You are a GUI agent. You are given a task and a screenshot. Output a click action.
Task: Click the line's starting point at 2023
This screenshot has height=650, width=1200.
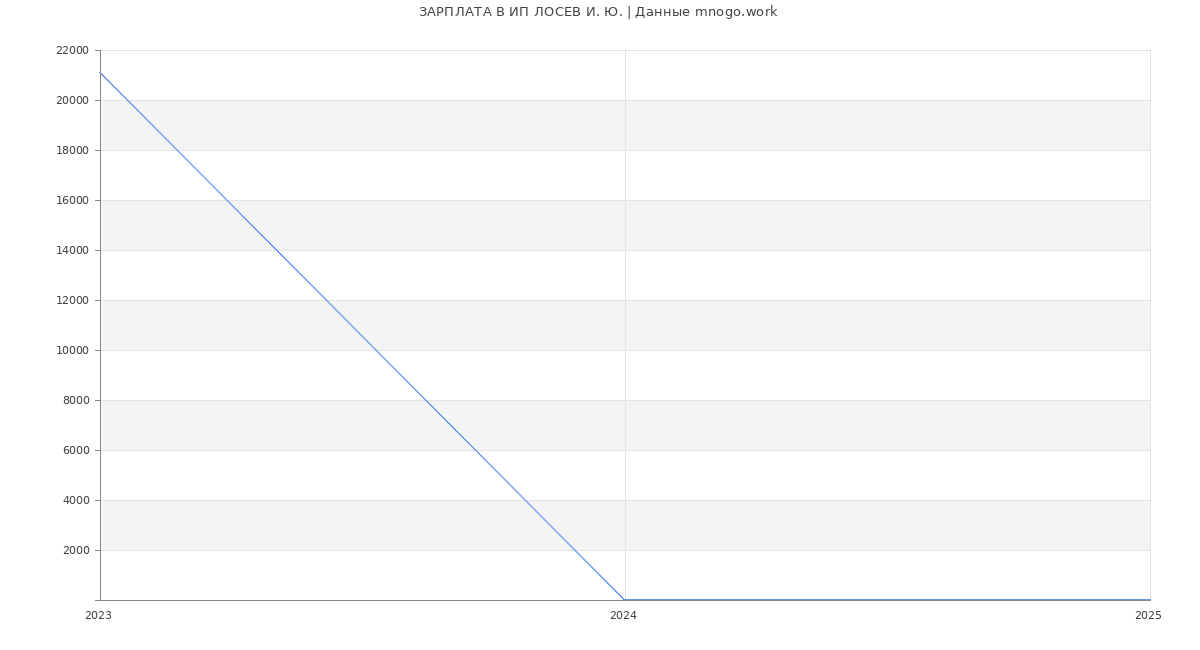(x=100, y=72)
